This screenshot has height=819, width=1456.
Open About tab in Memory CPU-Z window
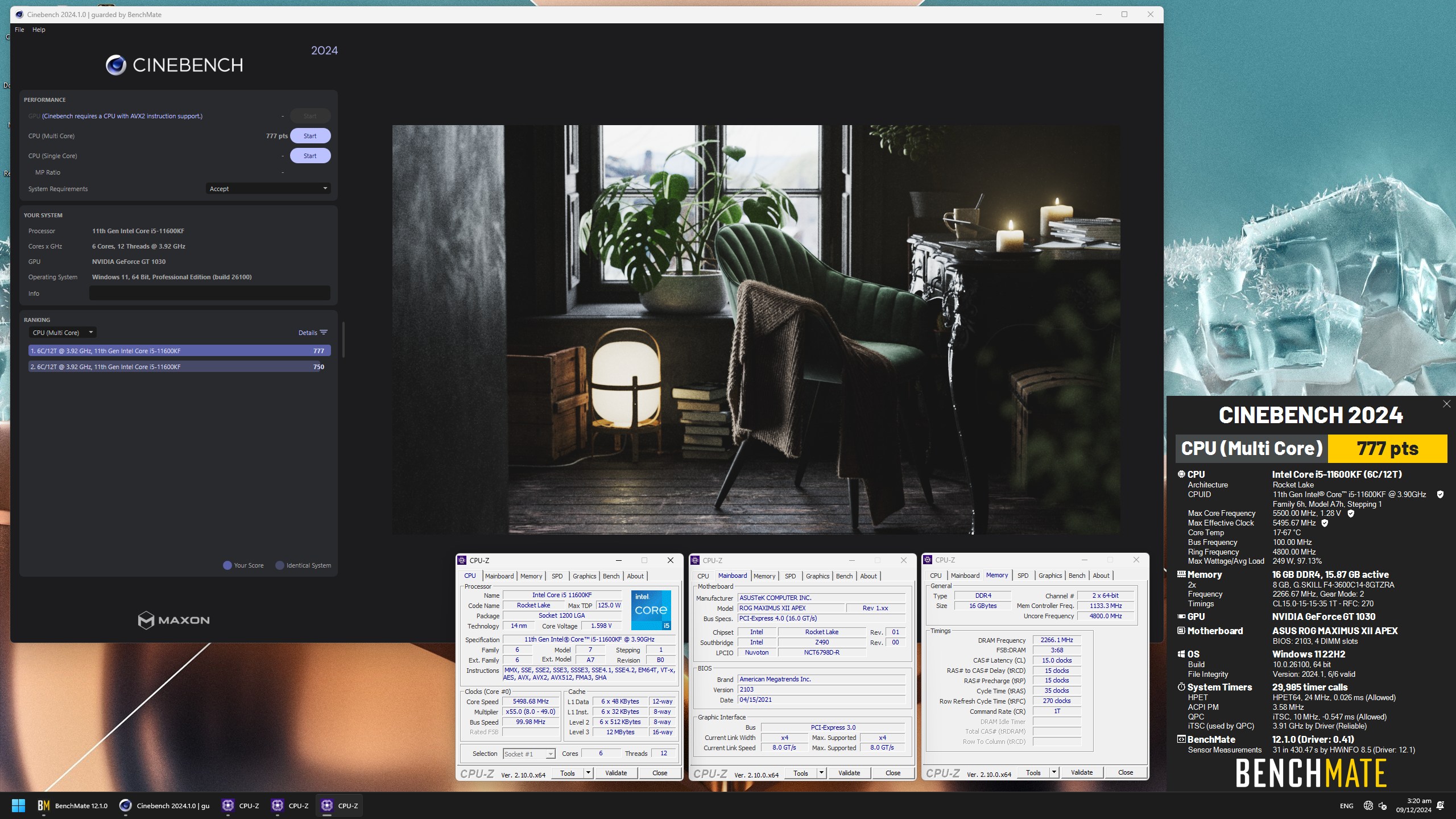coord(1101,576)
